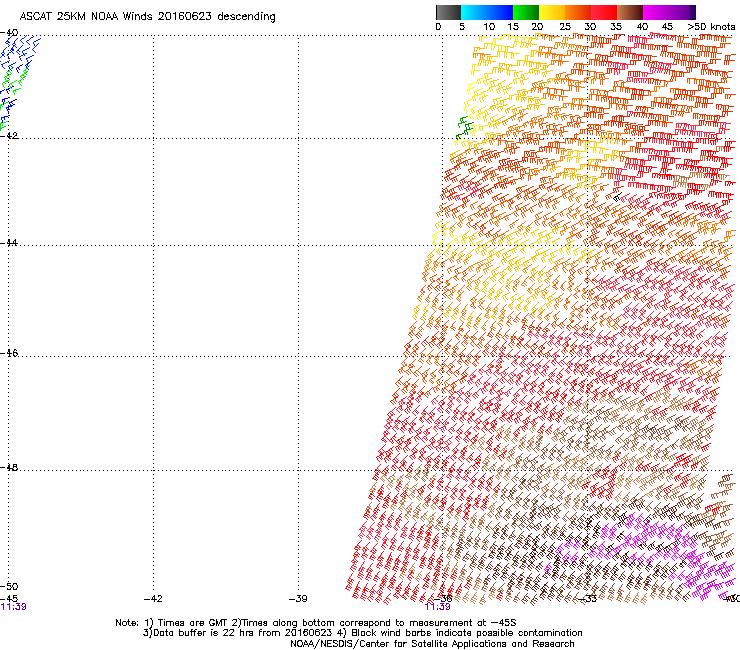
Task: Click the '>50 knots' legend label
Action: click(x=711, y=27)
